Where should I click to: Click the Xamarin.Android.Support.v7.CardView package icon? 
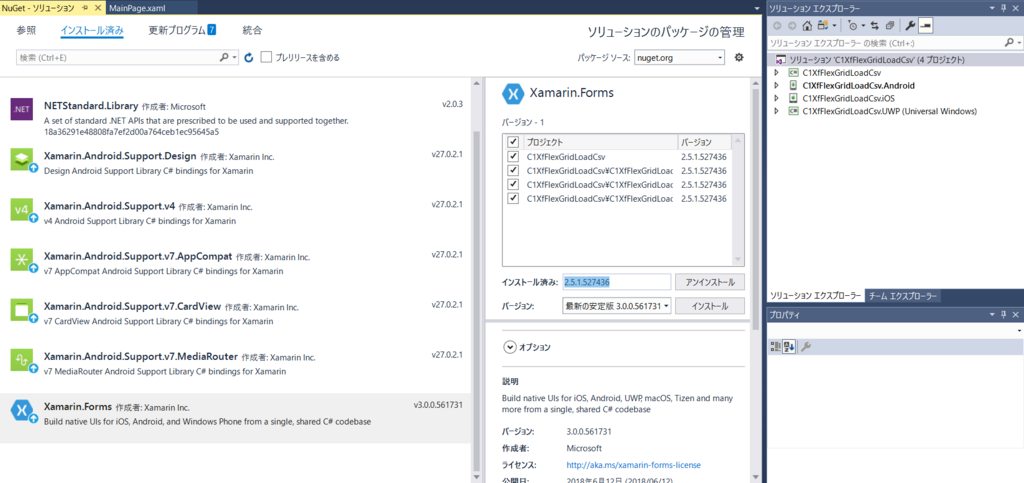tap(23, 310)
